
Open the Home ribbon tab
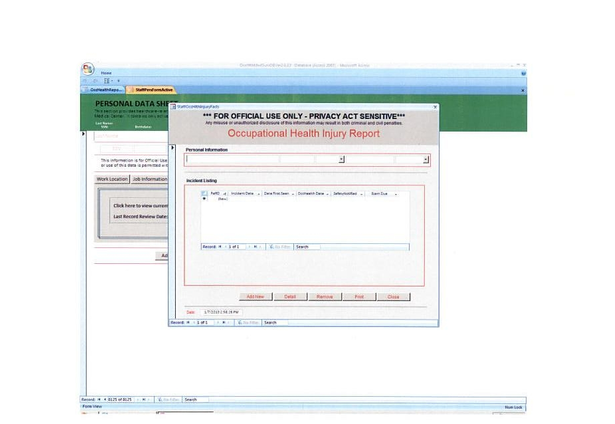pos(106,73)
